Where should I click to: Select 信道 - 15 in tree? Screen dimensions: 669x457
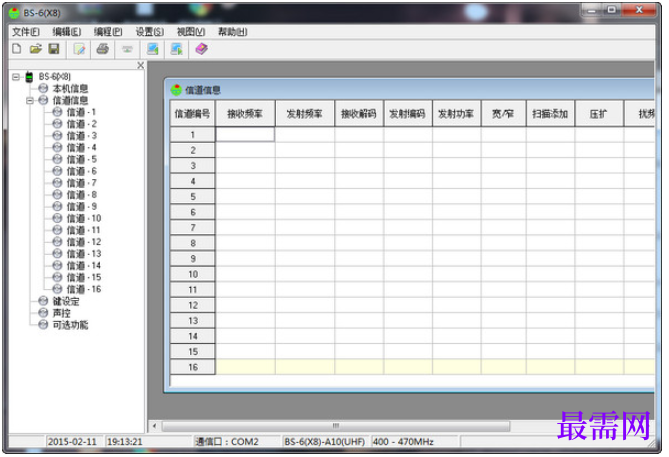84,278
